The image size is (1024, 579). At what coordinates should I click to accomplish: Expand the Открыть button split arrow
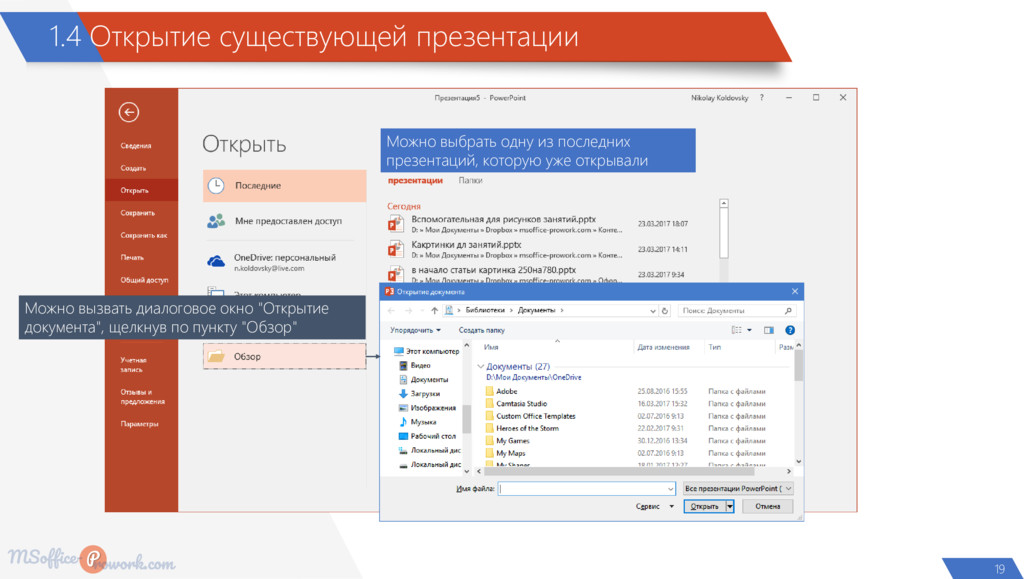click(x=730, y=507)
